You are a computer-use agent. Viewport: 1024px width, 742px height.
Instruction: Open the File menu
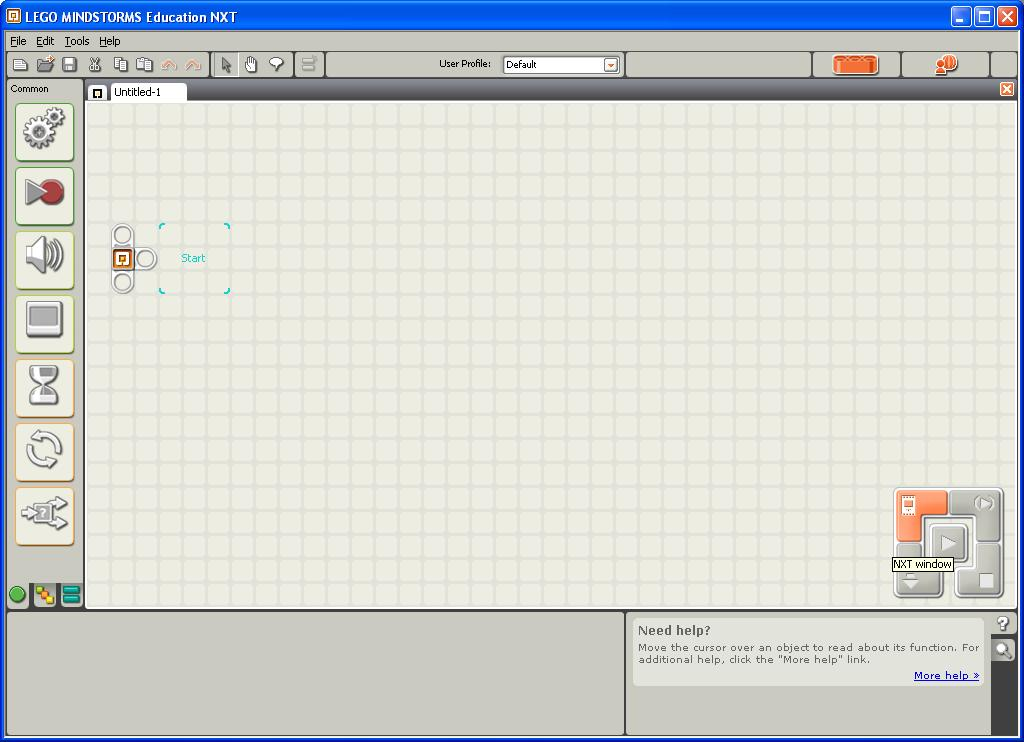[18, 41]
